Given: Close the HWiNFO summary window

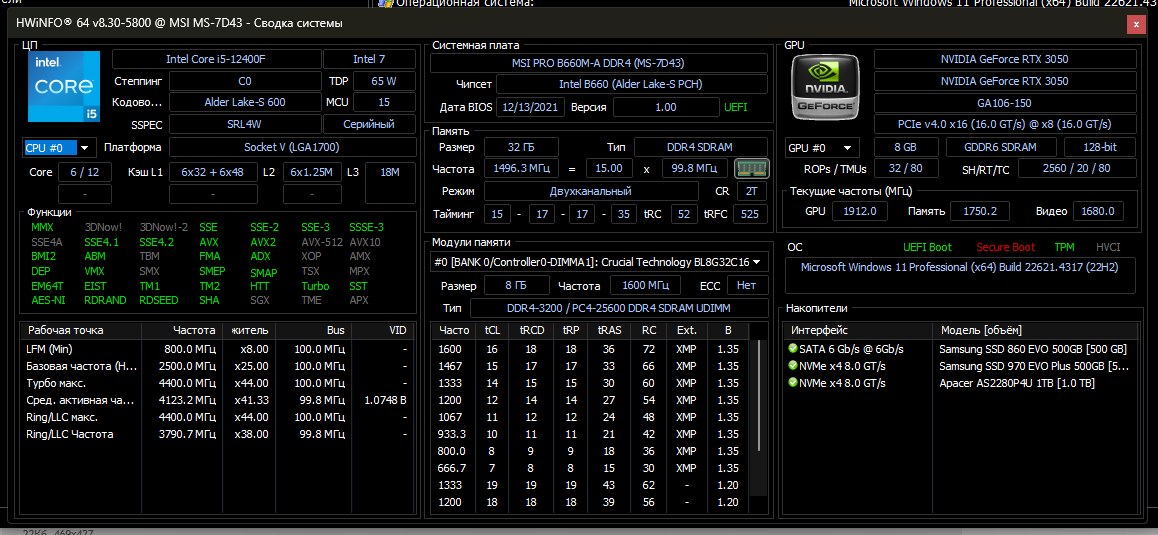Looking at the screenshot, I should click(1137, 24).
